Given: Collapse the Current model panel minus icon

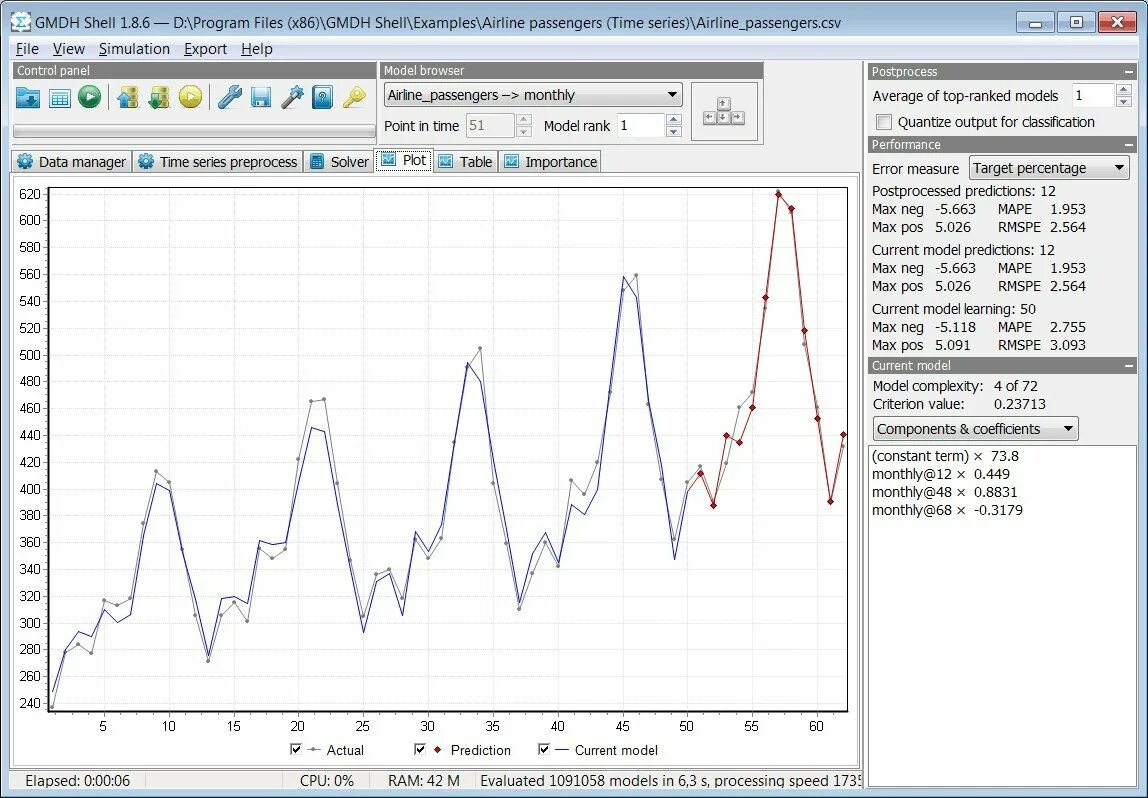Looking at the screenshot, I should point(1129,366).
